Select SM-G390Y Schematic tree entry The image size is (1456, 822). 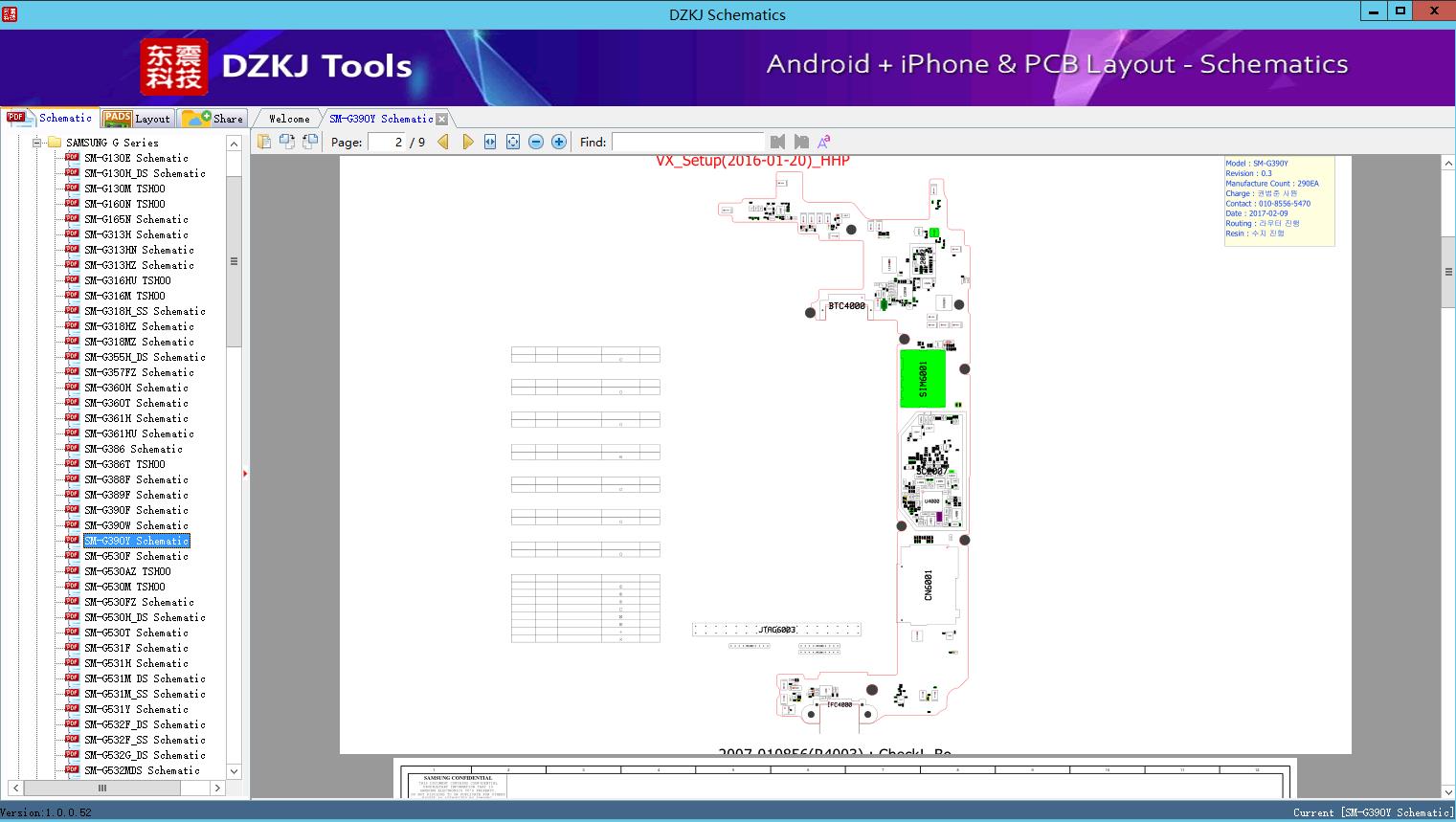pyautogui.click(x=136, y=541)
